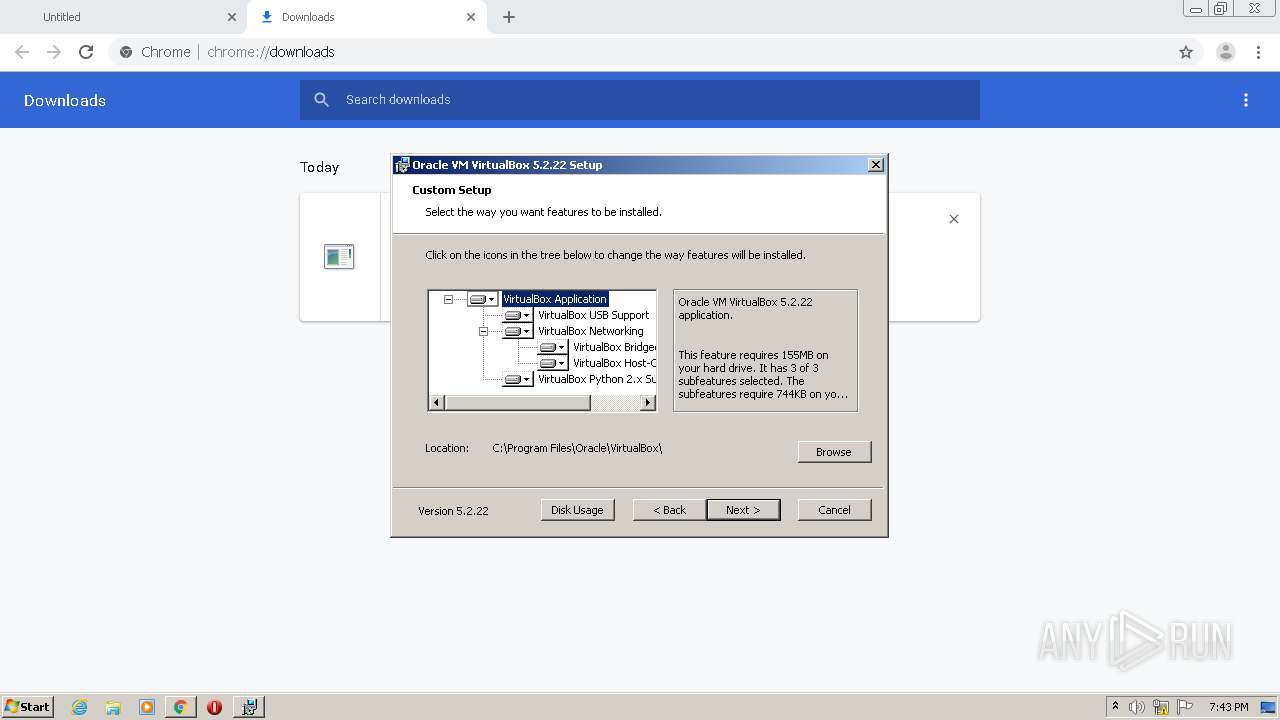Go back with the Back button

669,510
